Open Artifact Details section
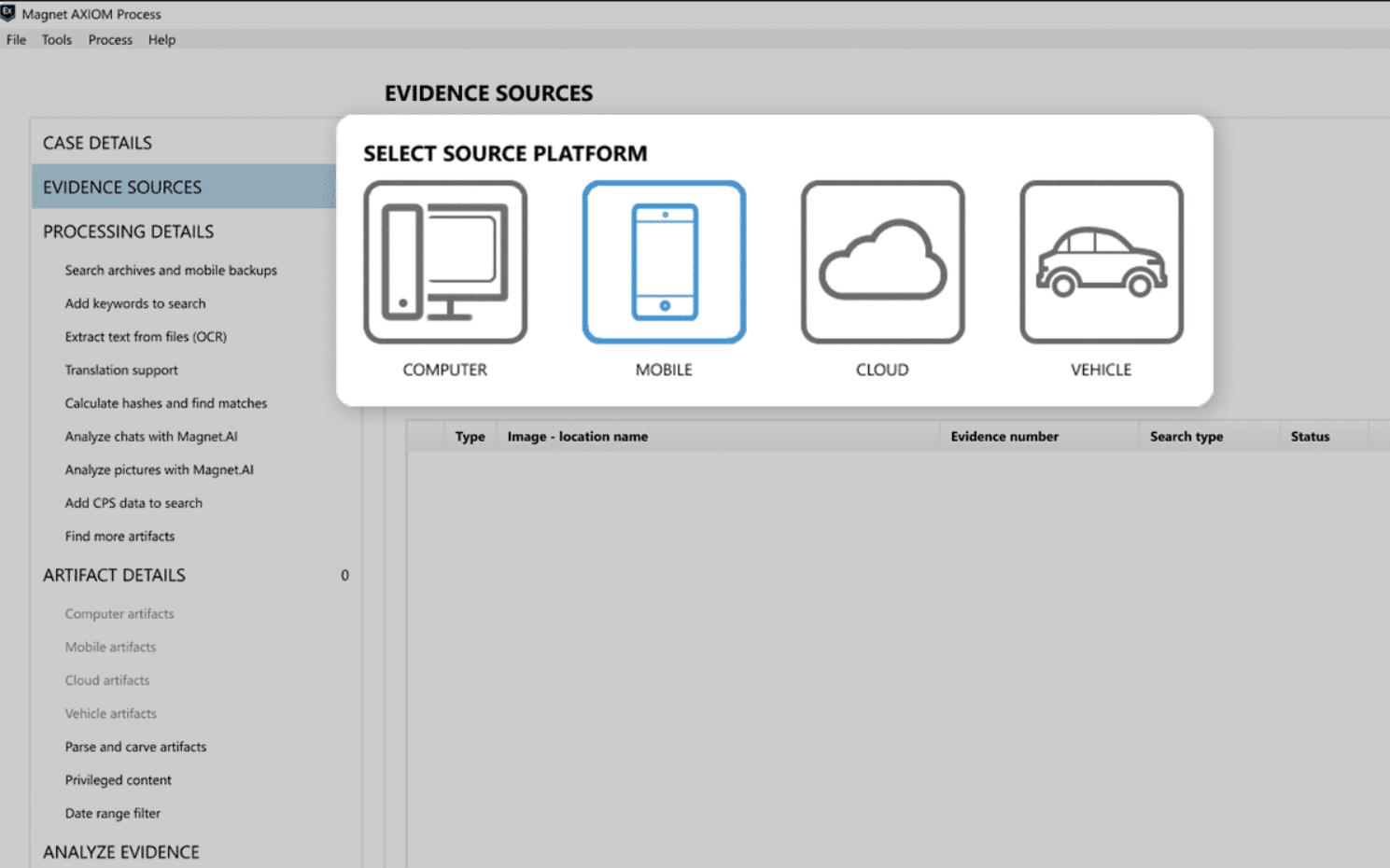The height and width of the screenshot is (868, 1390). 114,575
